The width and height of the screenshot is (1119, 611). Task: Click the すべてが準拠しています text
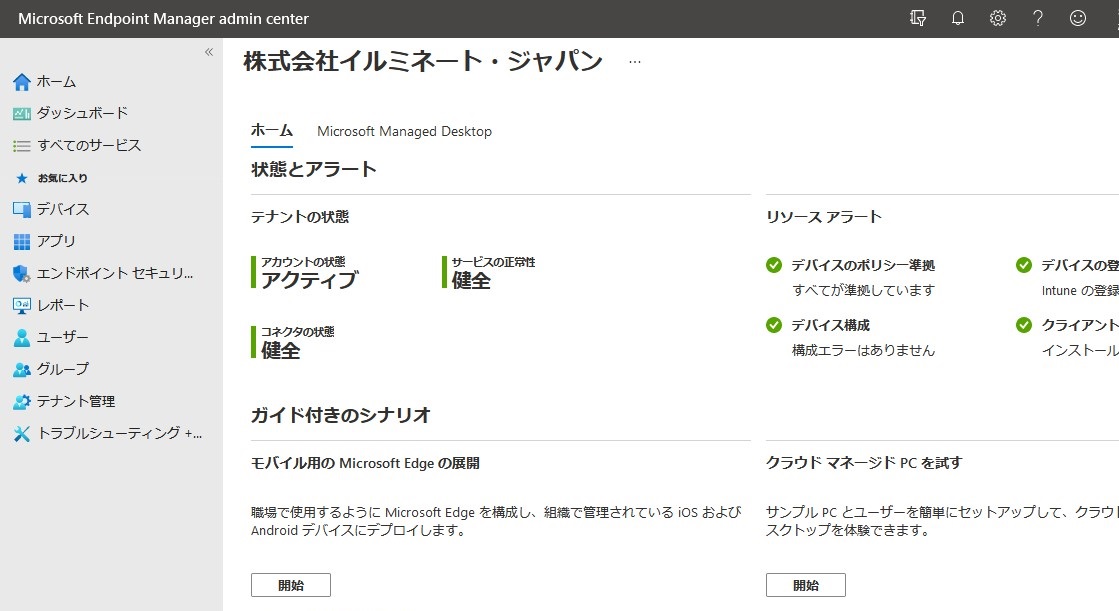864,291
